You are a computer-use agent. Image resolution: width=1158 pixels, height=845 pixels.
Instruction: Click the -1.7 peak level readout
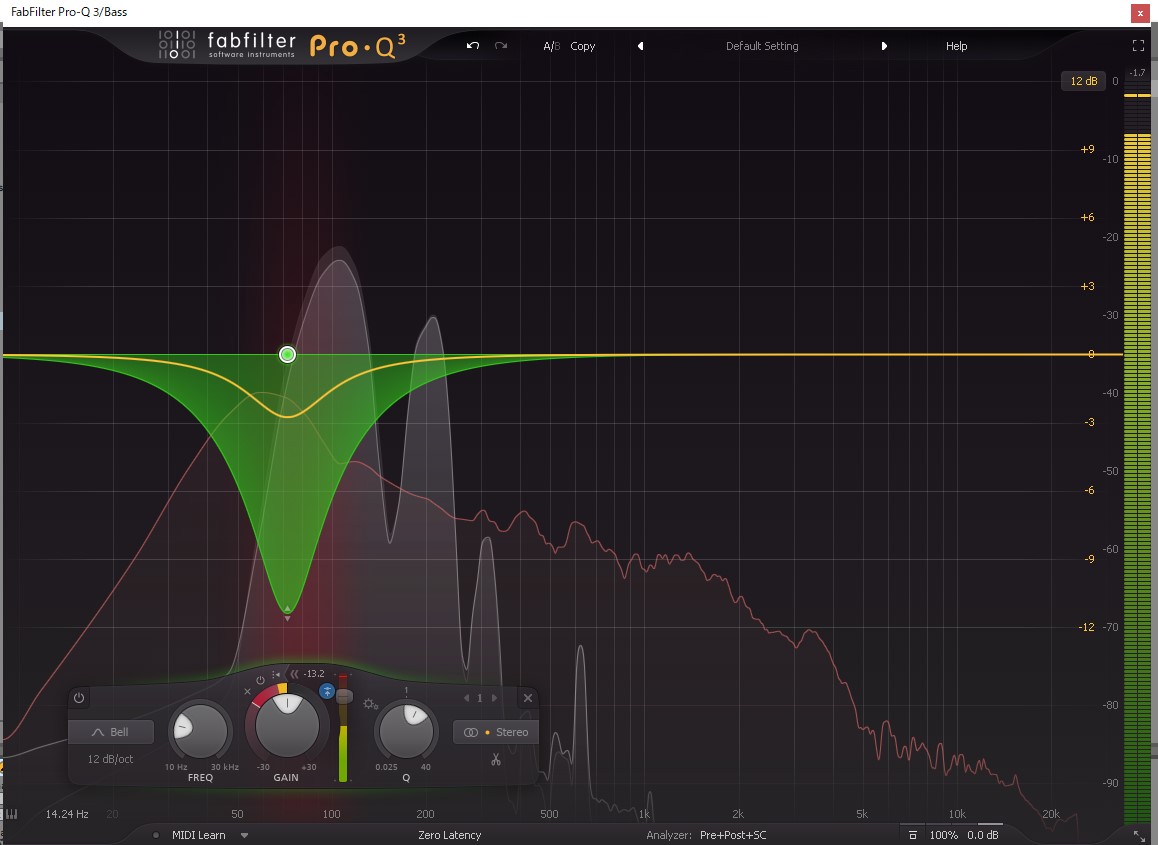(x=1137, y=72)
